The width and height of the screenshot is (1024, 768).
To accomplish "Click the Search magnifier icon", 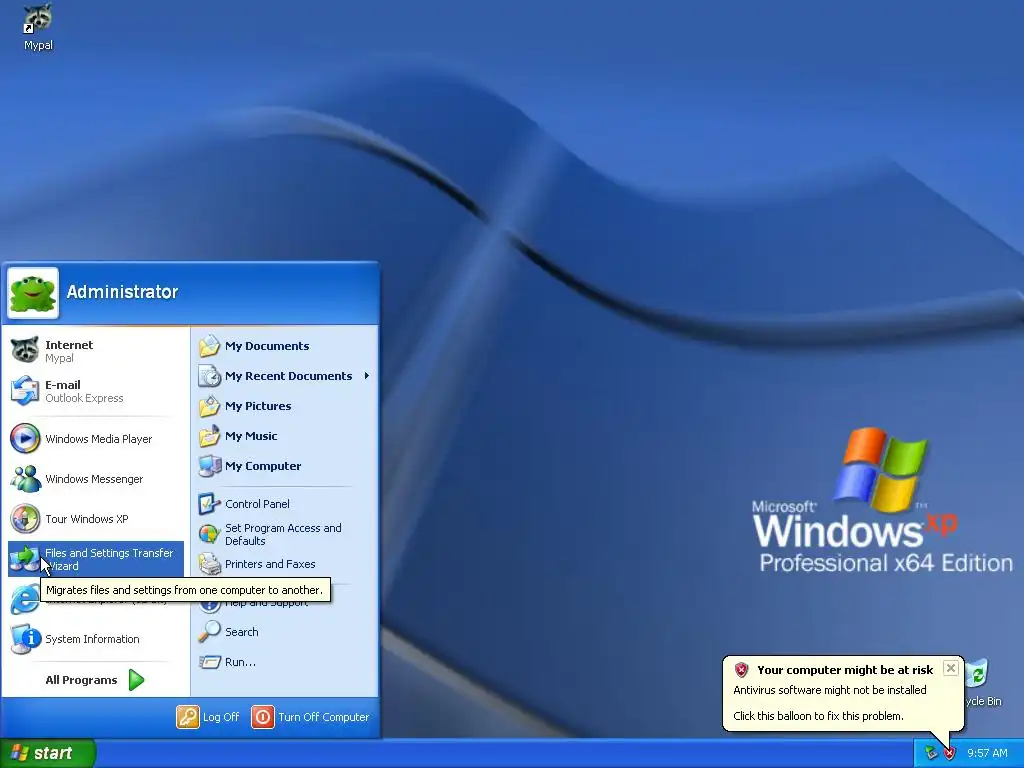I will [x=210, y=632].
